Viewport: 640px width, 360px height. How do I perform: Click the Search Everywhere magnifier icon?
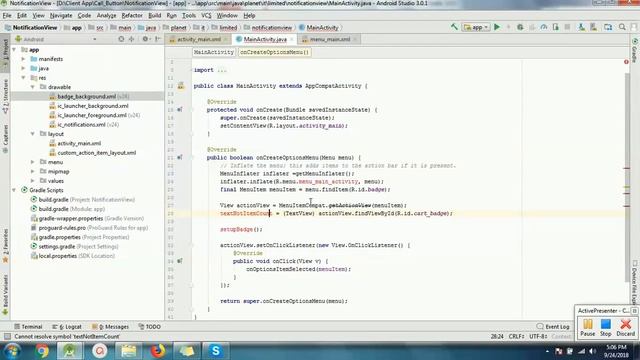(622, 27)
